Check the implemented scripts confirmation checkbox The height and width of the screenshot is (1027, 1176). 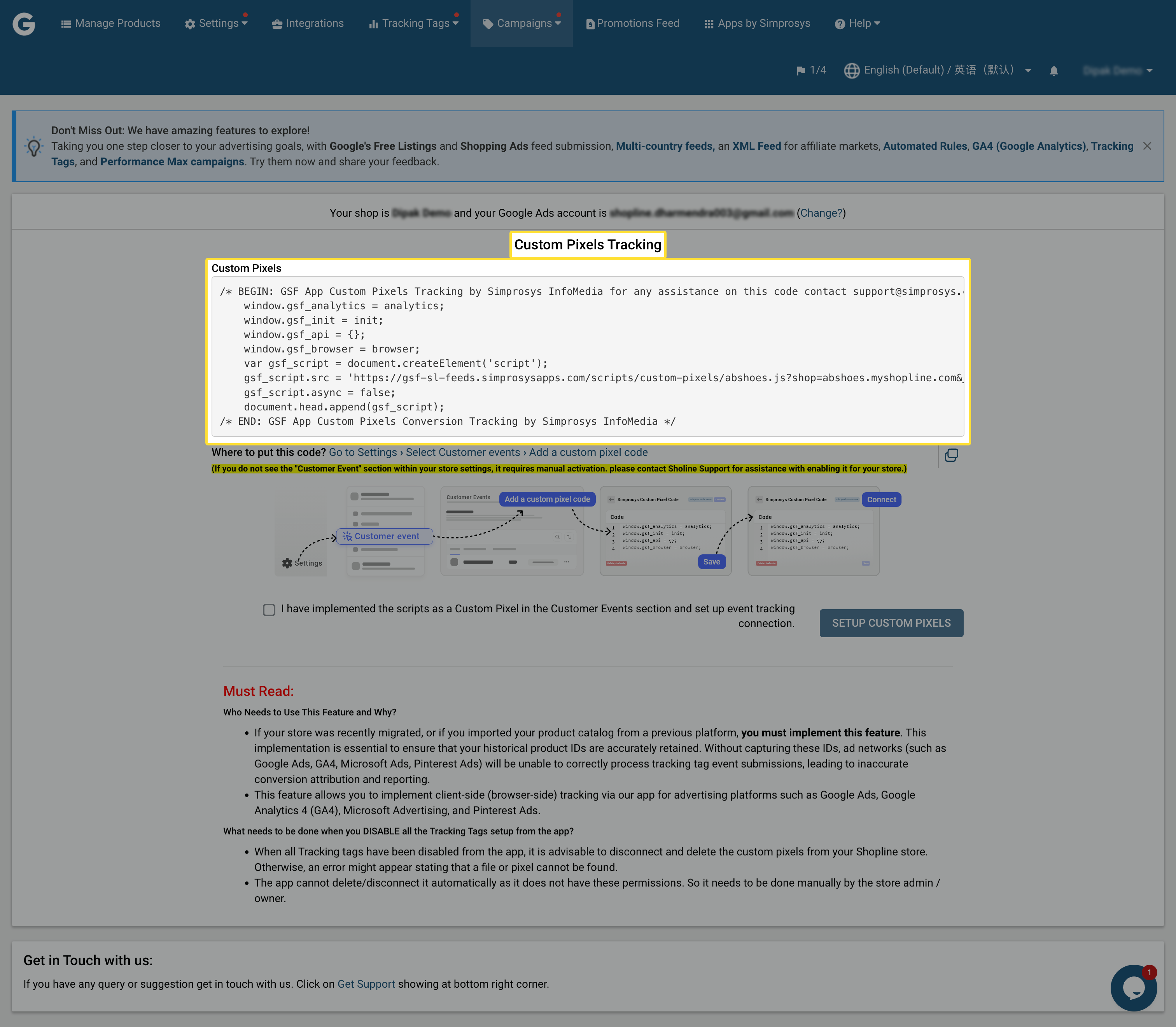click(269, 610)
